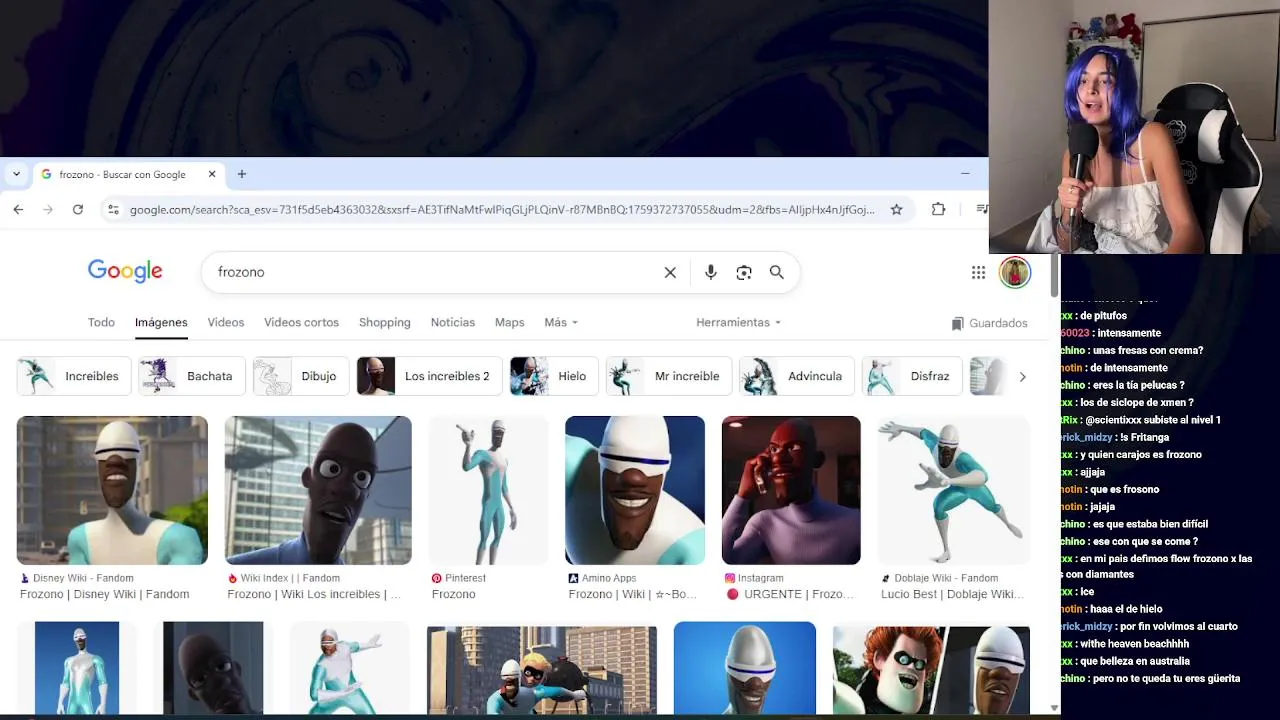Clear the search box with the X icon

[x=670, y=272]
